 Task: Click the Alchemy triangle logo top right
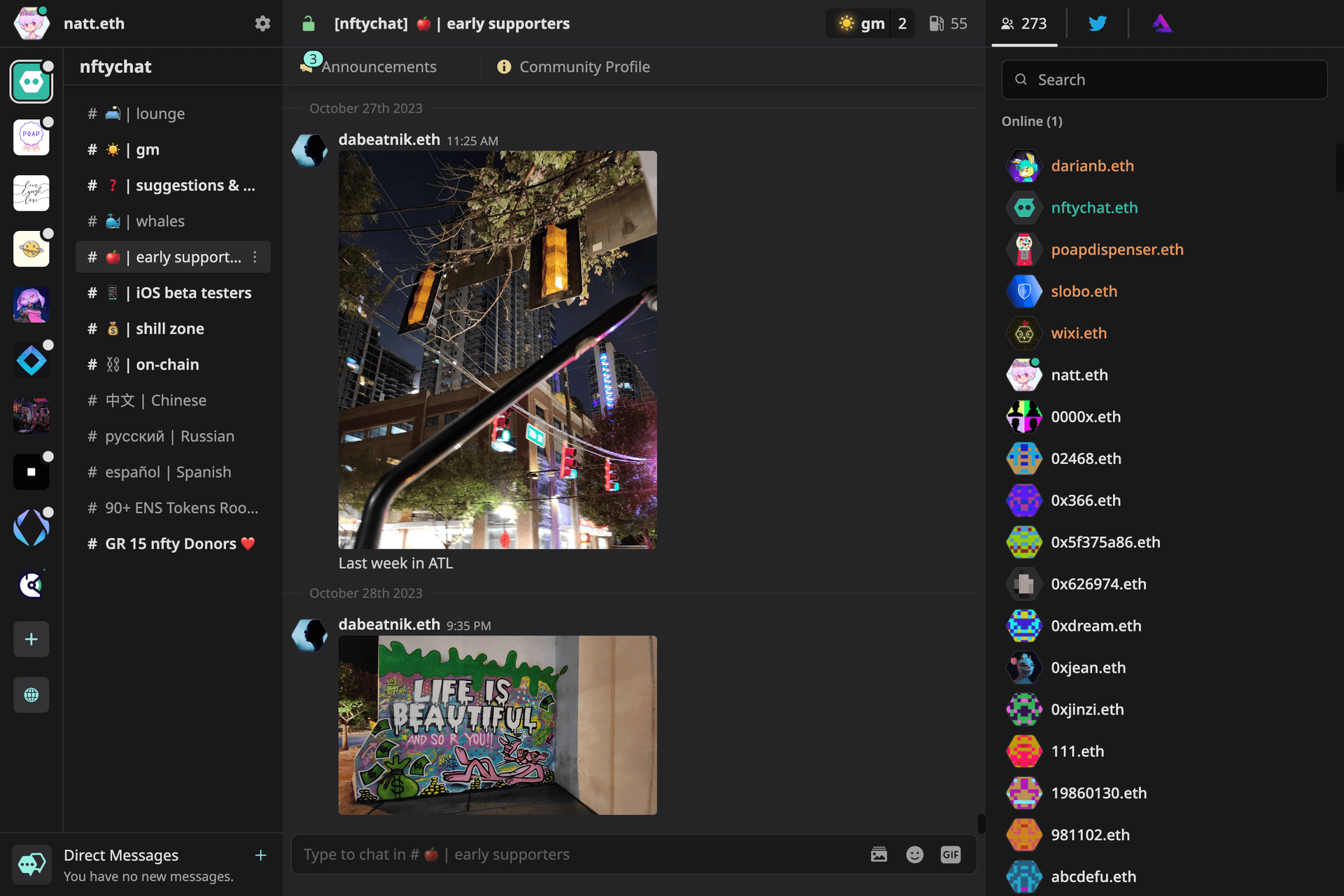click(1162, 23)
